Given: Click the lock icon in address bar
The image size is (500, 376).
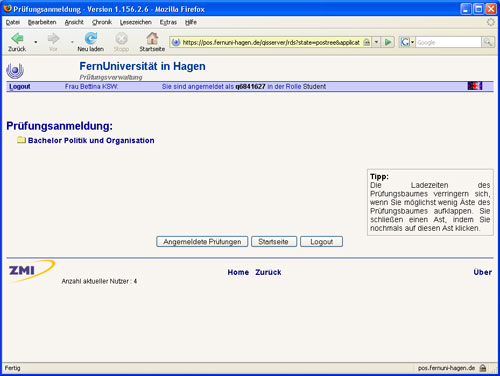Looking at the screenshot, I should [x=366, y=42].
